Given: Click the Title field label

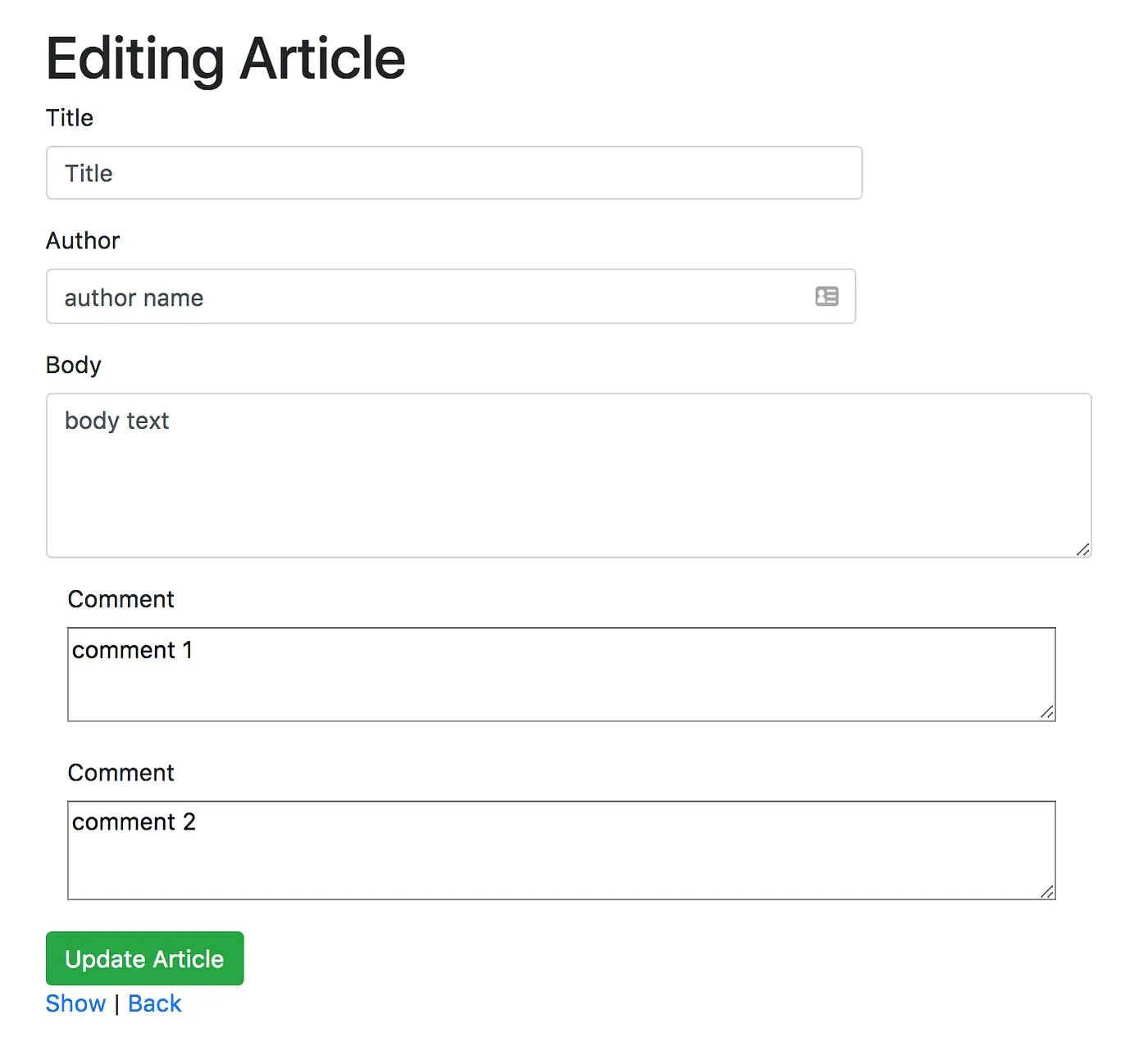Looking at the screenshot, I should (70, 118).
